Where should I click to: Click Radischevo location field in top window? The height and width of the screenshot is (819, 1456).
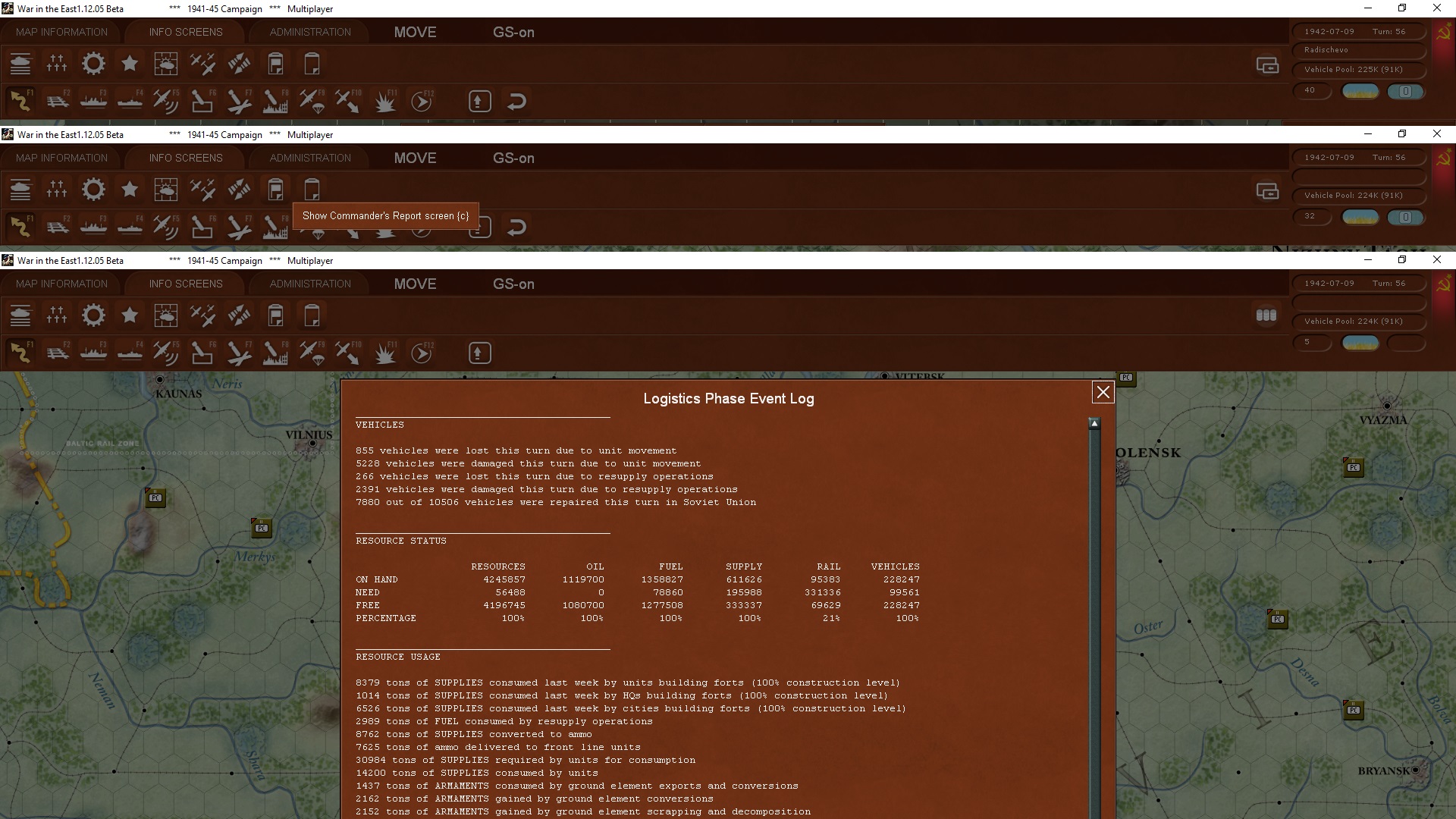[x=1358, y=50]
